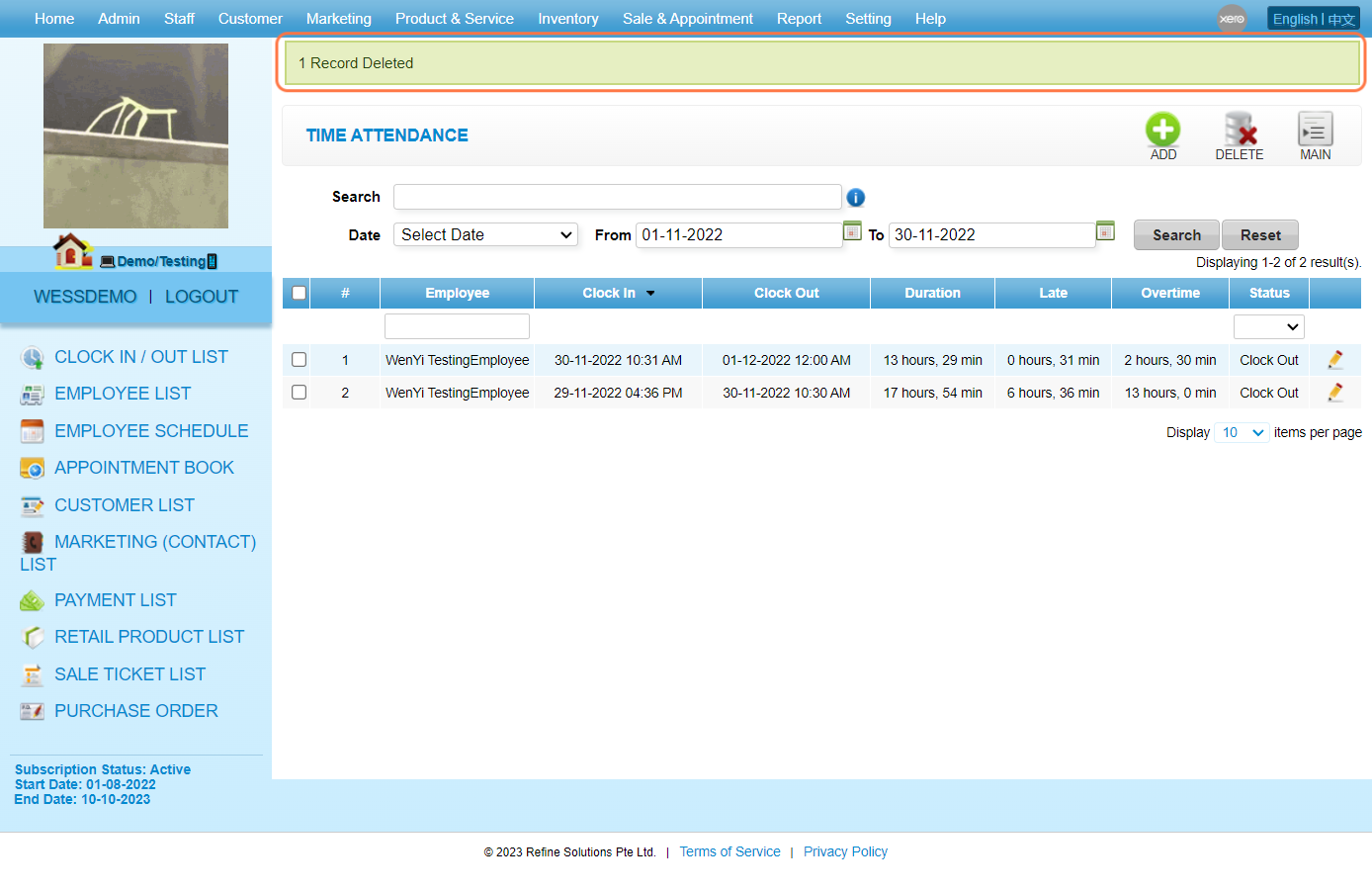
Task: Click the Clock In / Out List clock icon
Action: point(32,358)
